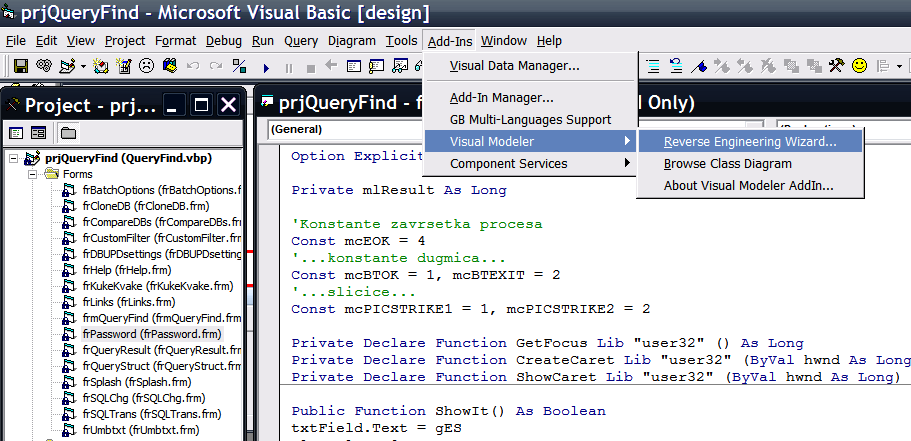This screenshot has width=911, height=441.
Task: Click the Indent toolbar icon
Action: pos(652,67)
